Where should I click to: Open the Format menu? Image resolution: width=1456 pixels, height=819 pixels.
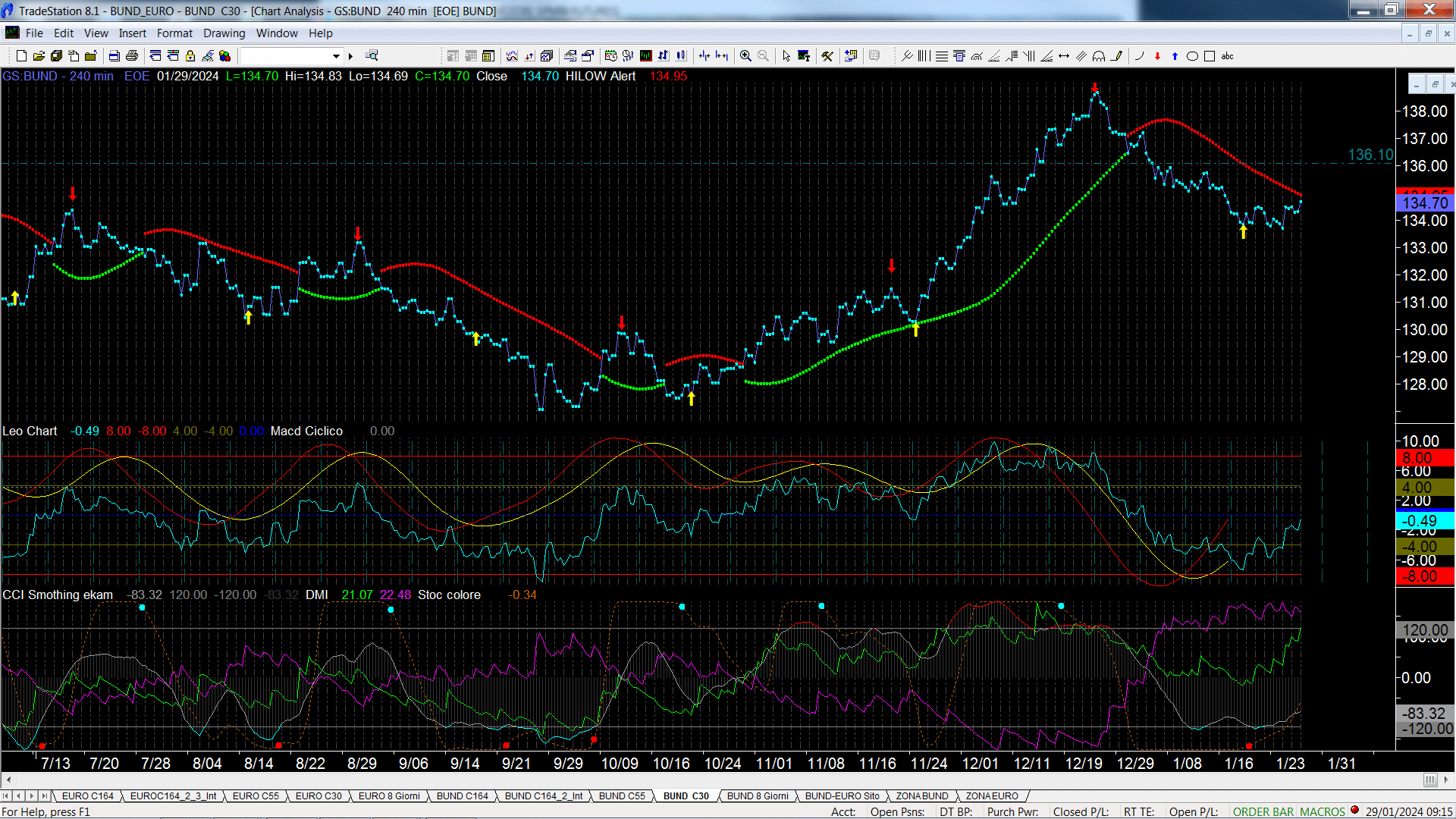point(174,33)
